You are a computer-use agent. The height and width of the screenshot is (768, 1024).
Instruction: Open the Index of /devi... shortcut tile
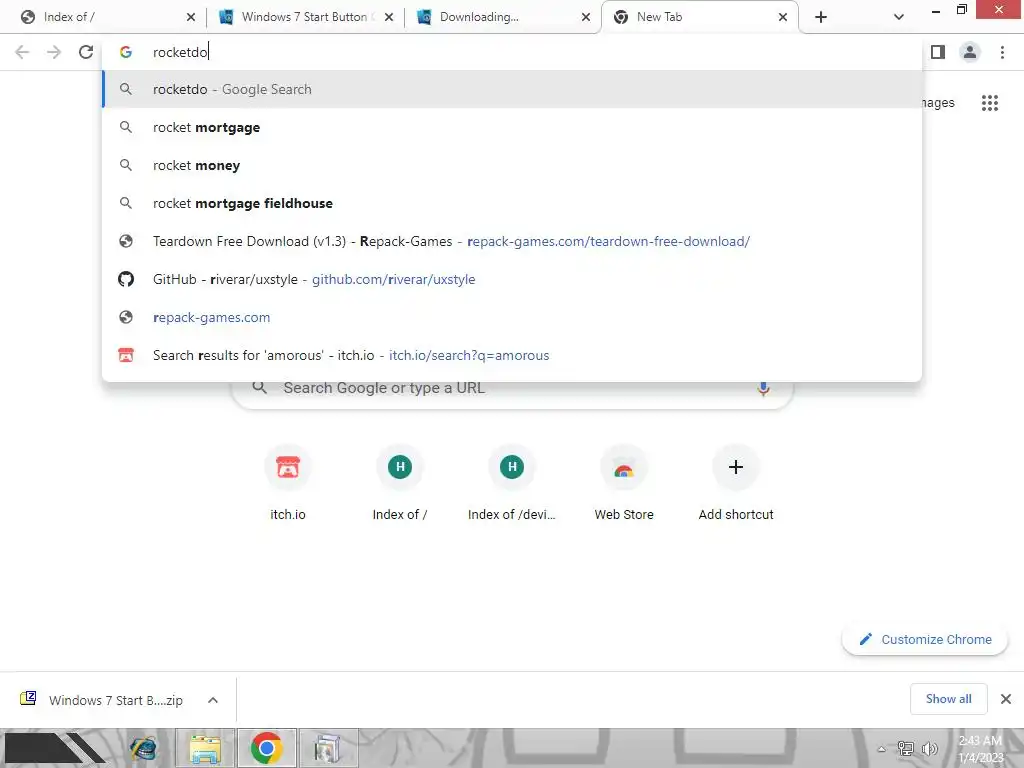click(512, 483)
